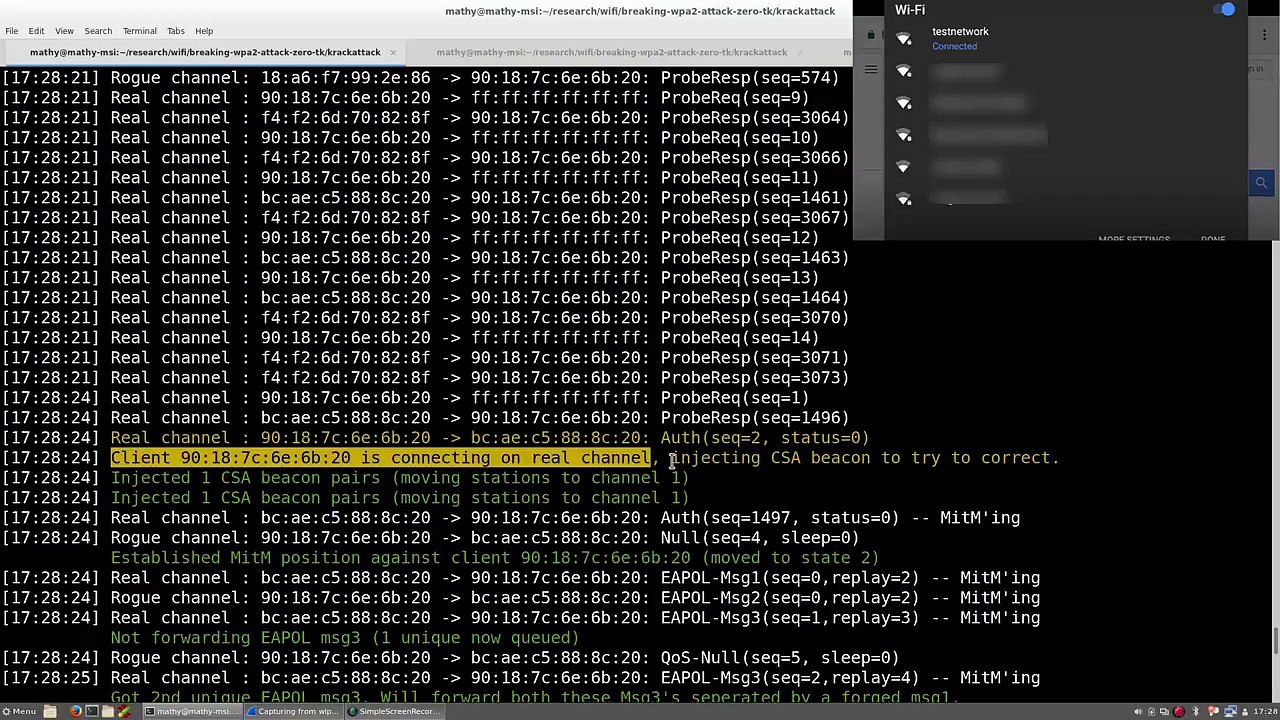
Task: Click 'injecting CSA beacon to try to correct.' text
Action: (x=865, y=458)
